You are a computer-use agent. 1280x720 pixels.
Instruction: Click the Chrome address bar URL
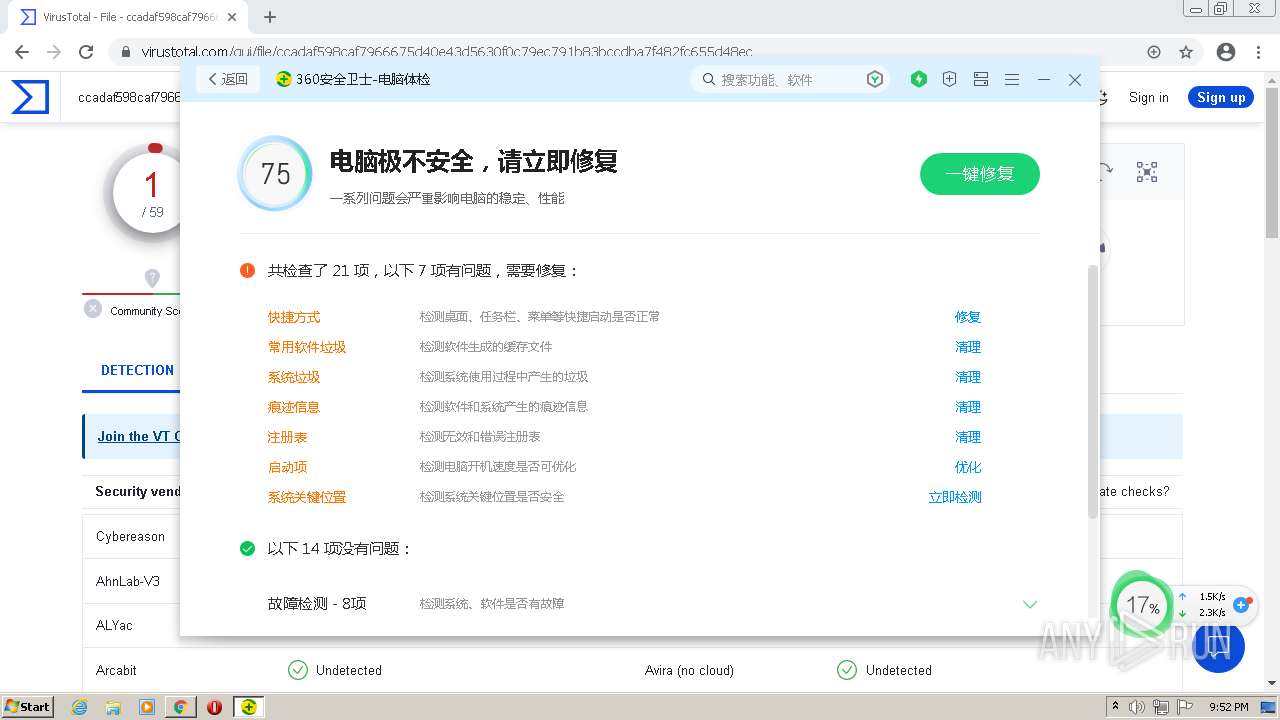coord(447,52)
